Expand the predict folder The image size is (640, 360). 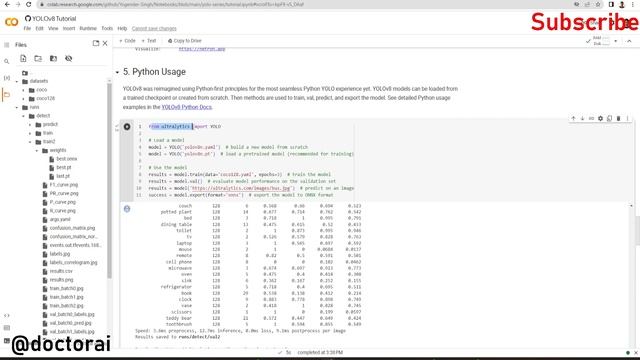(30, 124)
